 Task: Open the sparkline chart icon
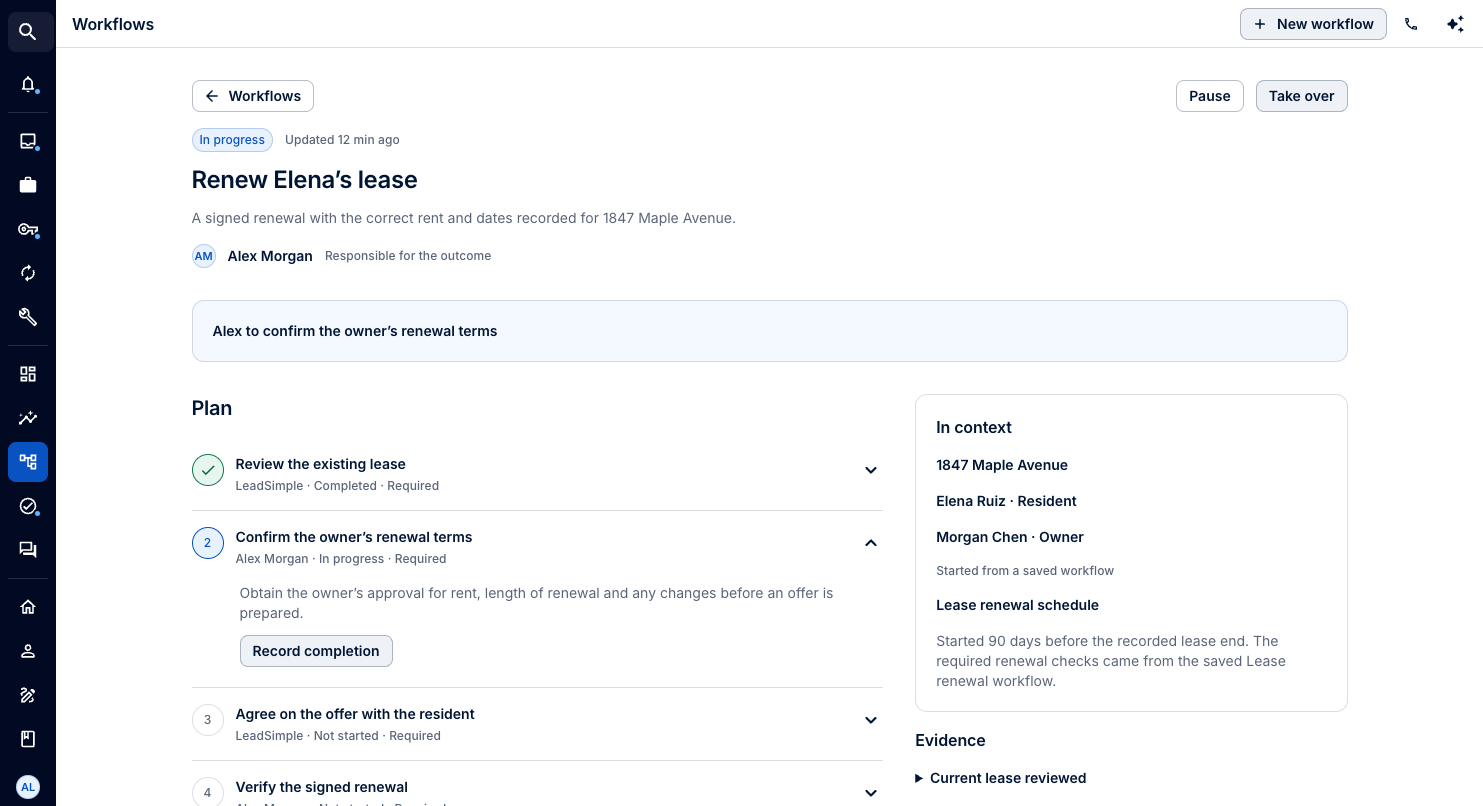click(x=28, y=418)
